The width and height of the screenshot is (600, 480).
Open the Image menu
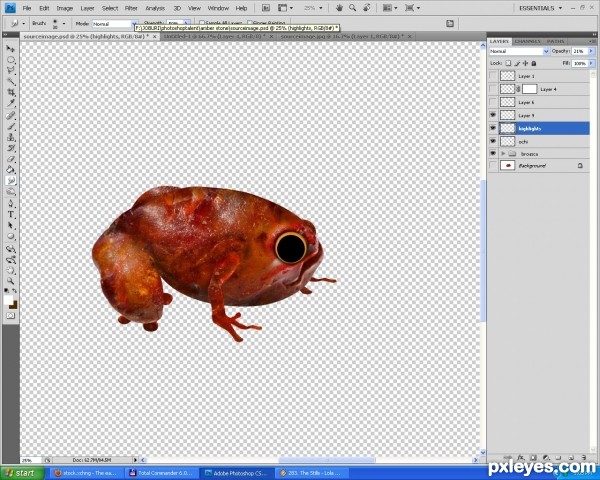(x=65, y=8)
